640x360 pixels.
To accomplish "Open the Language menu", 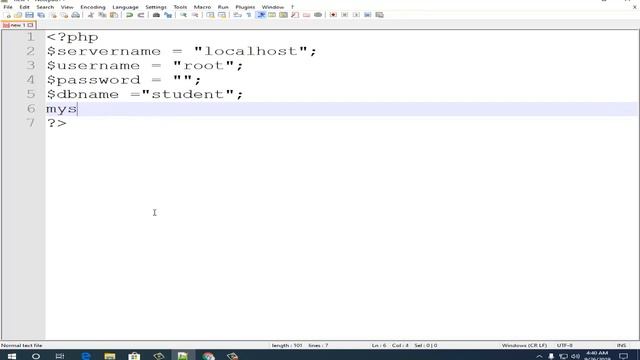I will click(125, 7).
